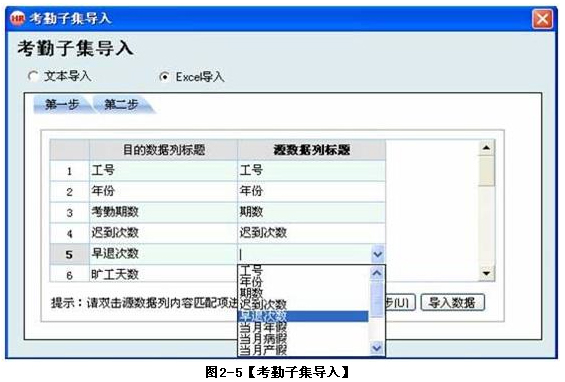Select the 文本导入 radio option
Viewport: 565px width, 382px height.
[x=34, y=76]
